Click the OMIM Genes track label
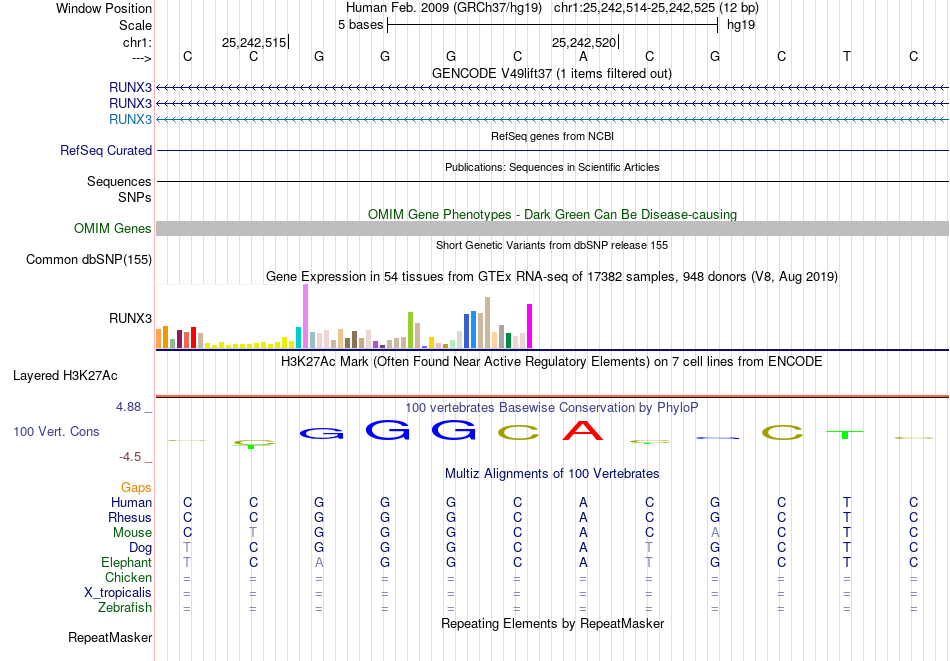Screen dimensions: 950x661 click(x=113, y=228)
